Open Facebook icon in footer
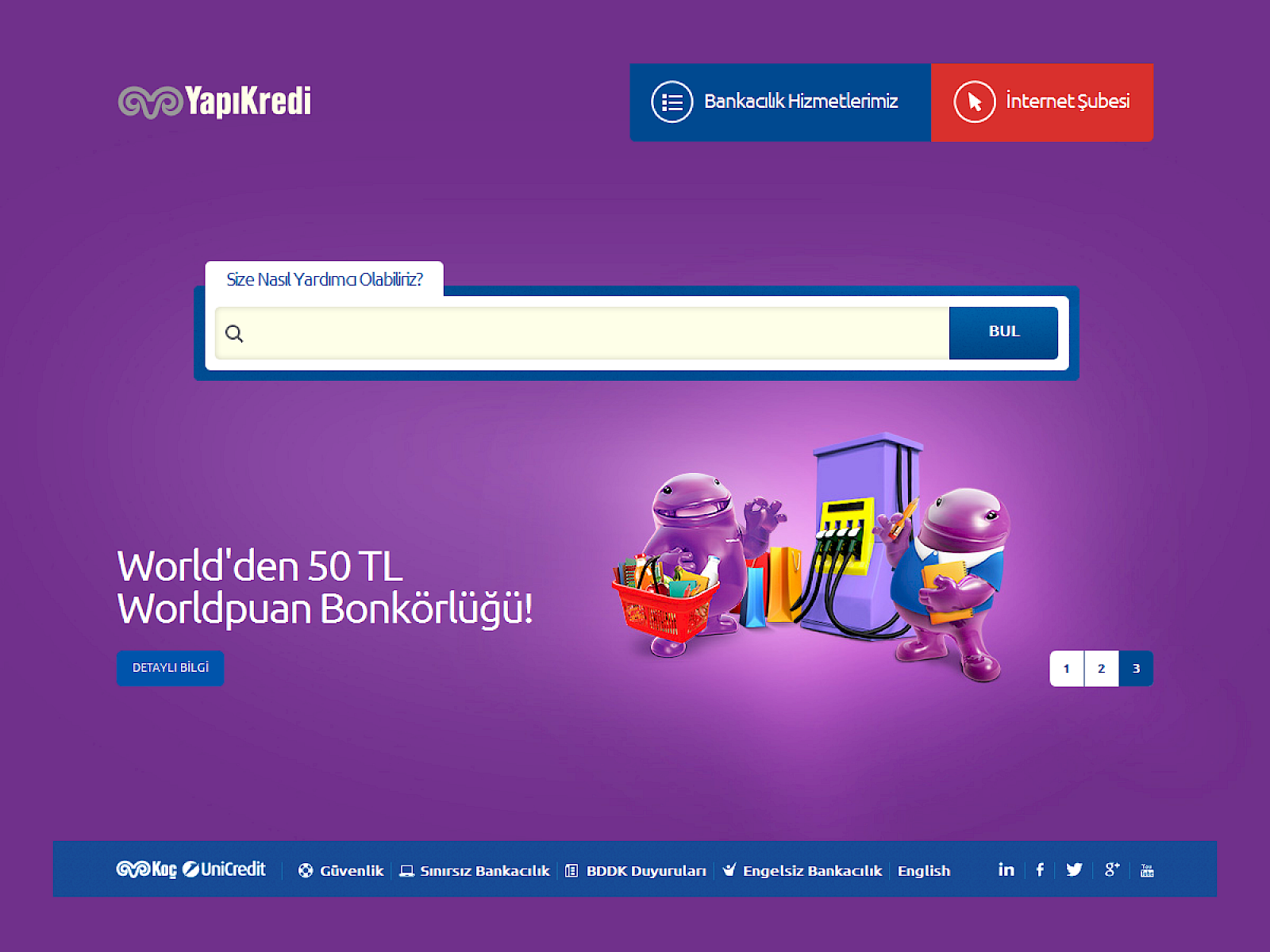The height and width of the screenshot is (952, 1270). coord(1040,869)
